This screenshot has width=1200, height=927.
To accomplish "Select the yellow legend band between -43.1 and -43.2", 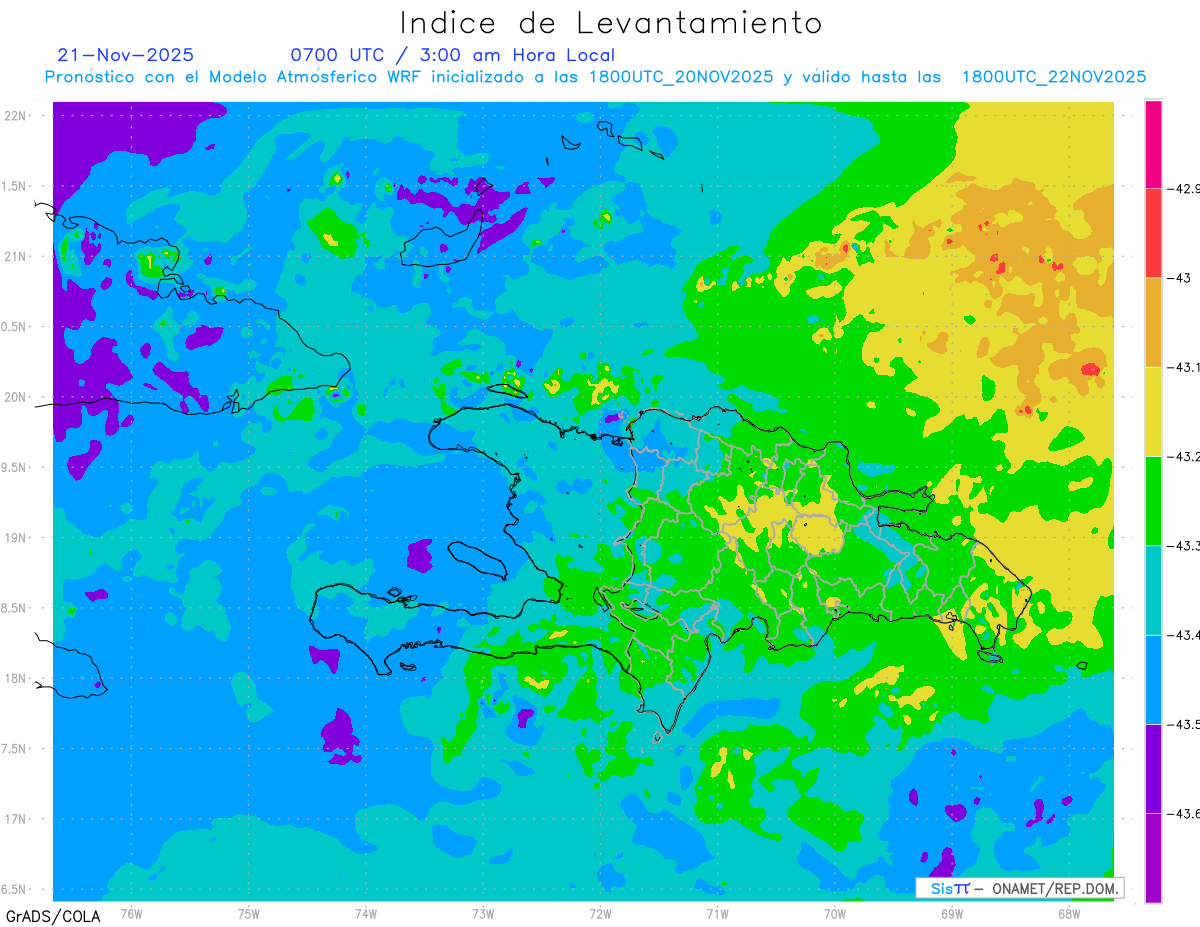I will click(x=1153, y=411).
